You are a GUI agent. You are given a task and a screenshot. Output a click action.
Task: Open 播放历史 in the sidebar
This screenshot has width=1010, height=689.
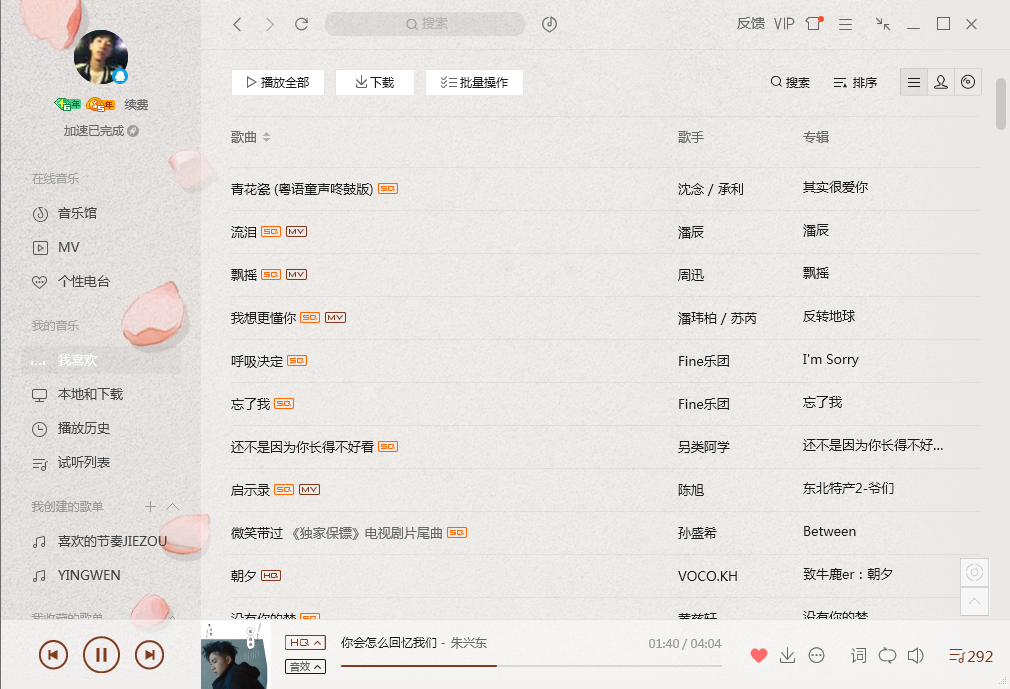[x=83, y=428]
